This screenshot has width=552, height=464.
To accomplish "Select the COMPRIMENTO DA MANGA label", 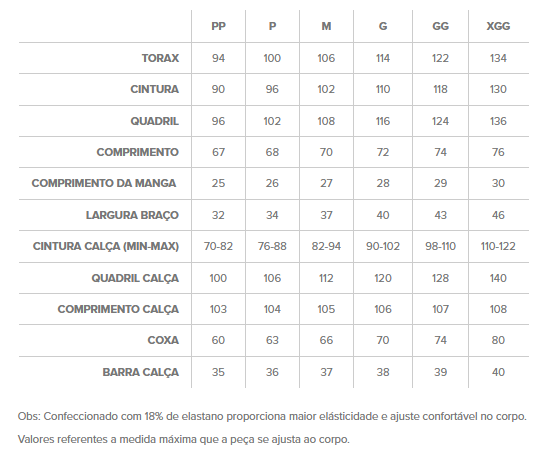I will coord(104,183).
